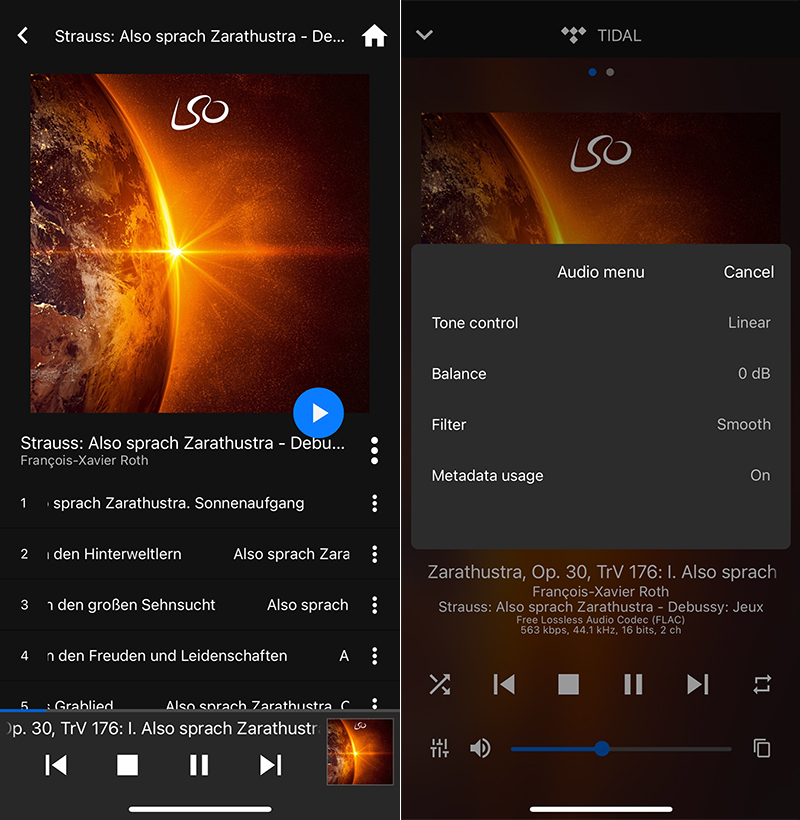Cancel the Audio menu
This screenshot has width=800, height=820.
pyautogui.click(x=748, y=272)
